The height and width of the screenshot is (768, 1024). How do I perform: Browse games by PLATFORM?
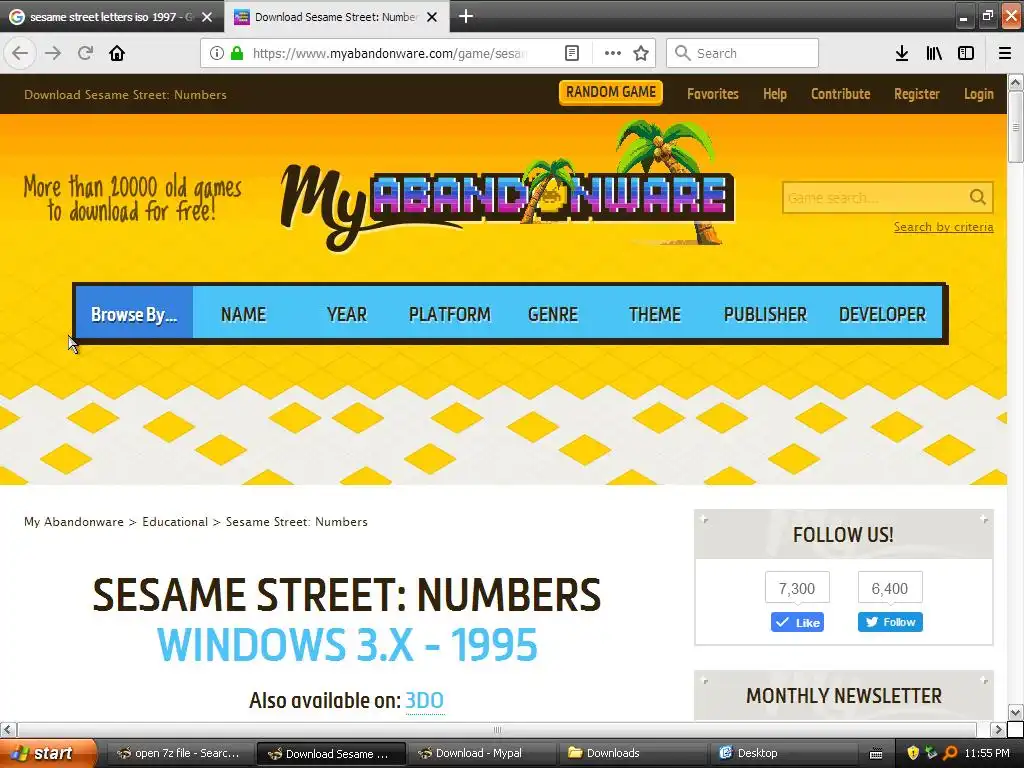[x=449, y=315]
